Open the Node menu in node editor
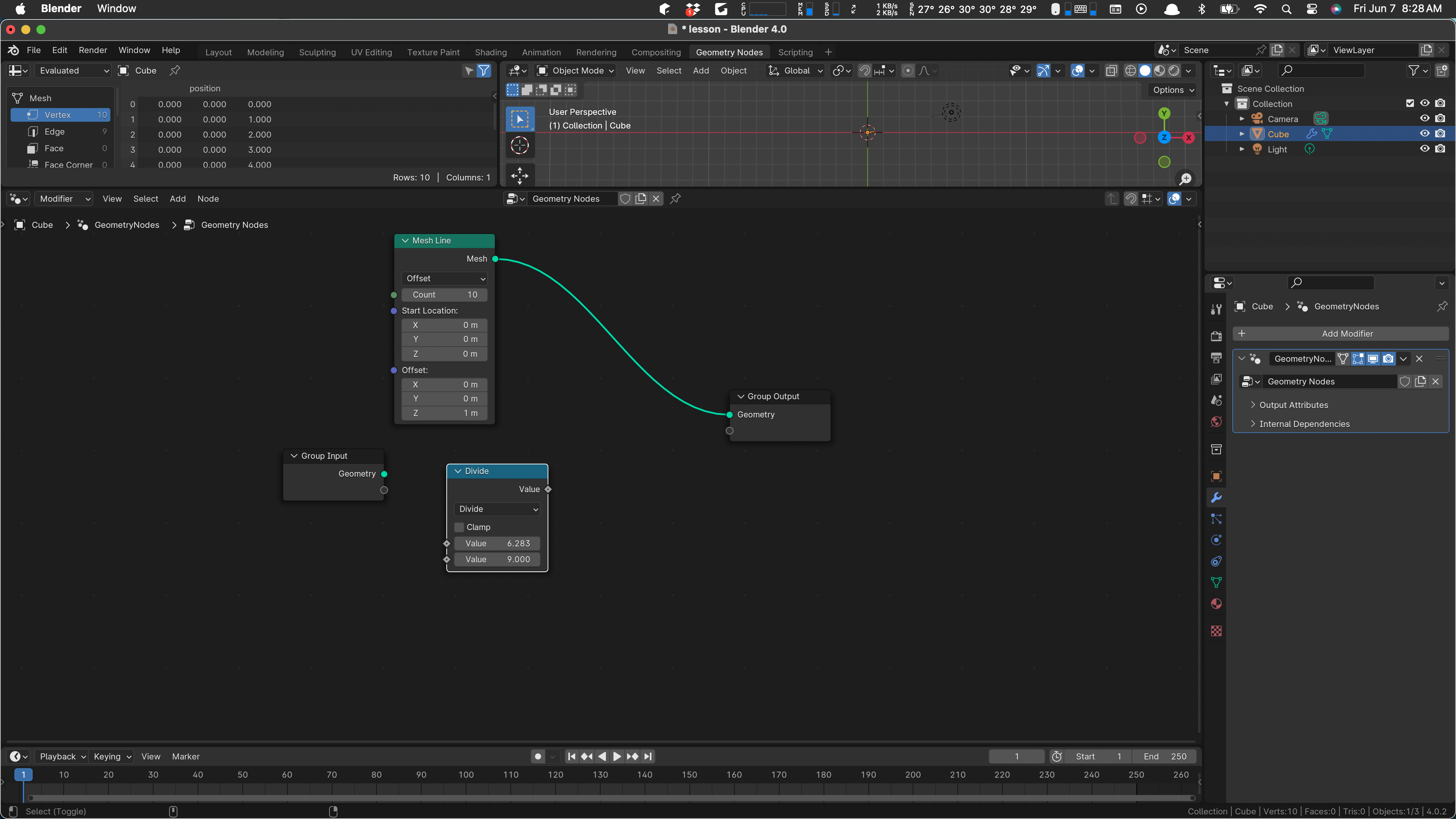1456x819 pixels. (208, 198)
